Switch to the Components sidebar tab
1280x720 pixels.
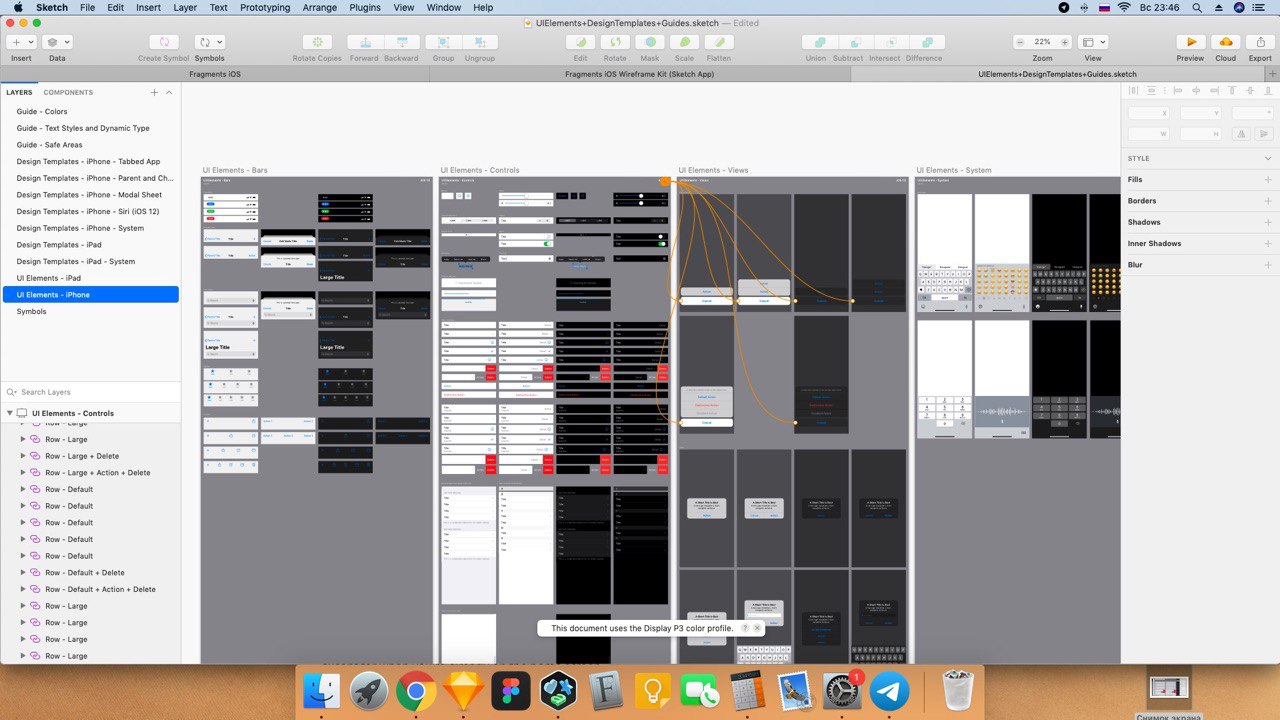click(68, 92)
